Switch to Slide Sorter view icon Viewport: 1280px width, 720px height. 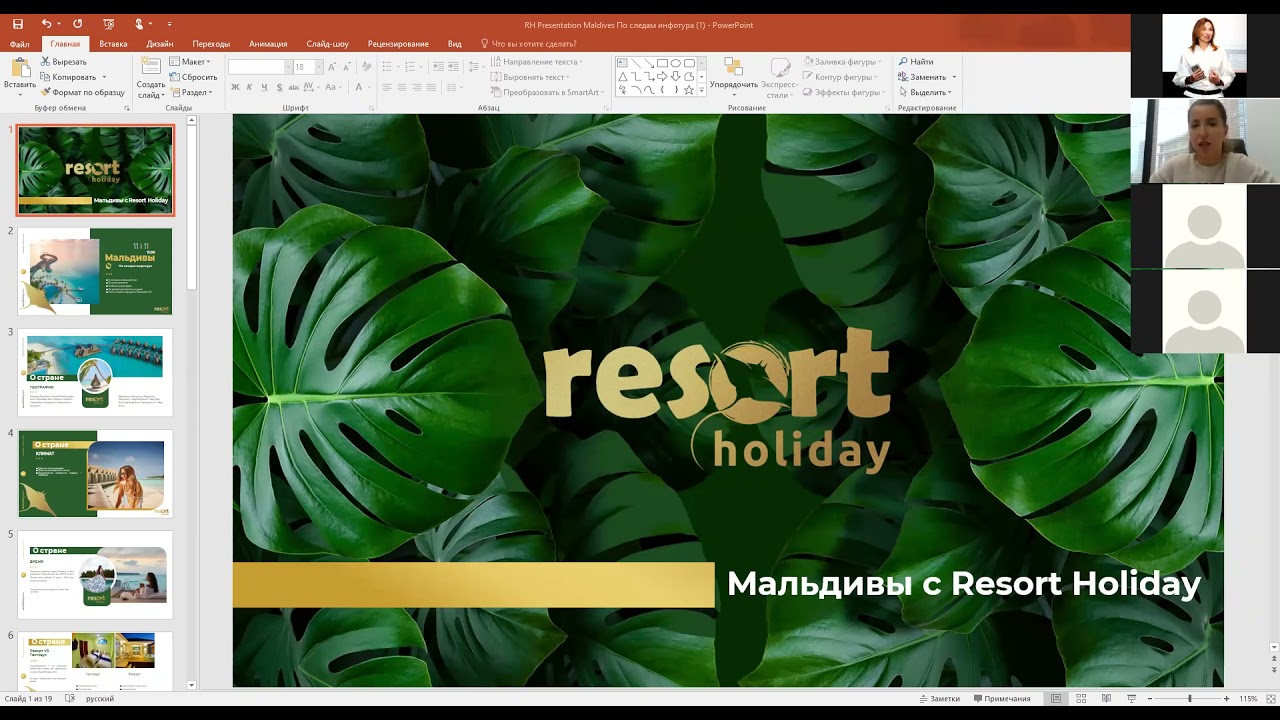1081,699
